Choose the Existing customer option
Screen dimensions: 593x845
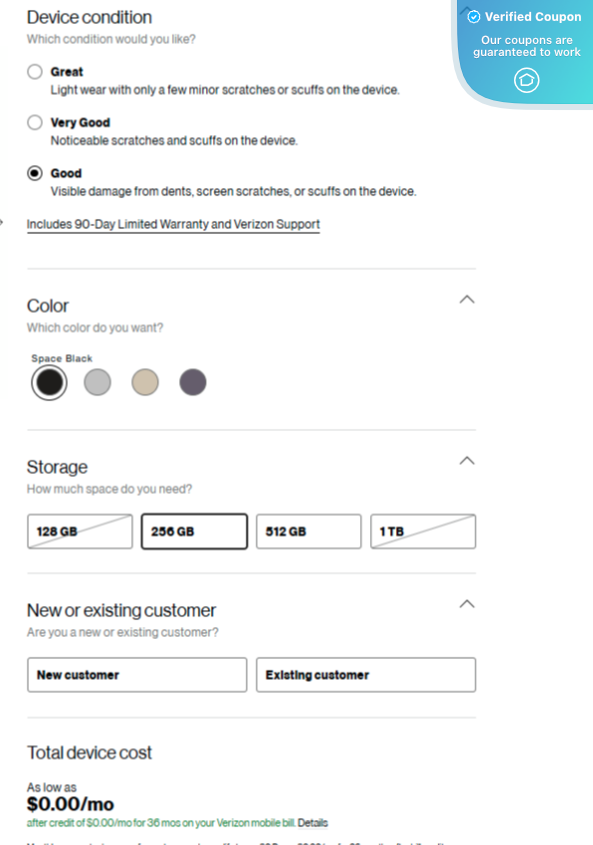tap(366, 674)
